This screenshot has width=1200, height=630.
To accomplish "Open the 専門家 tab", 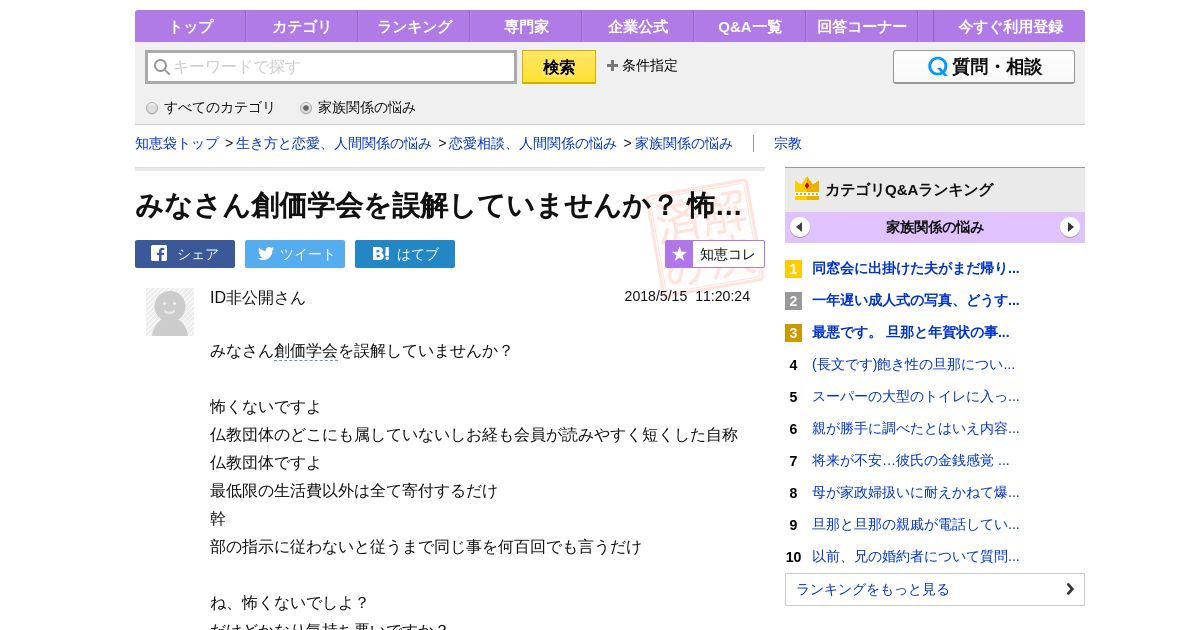I will pyautogui.click(x=526, y=26).
